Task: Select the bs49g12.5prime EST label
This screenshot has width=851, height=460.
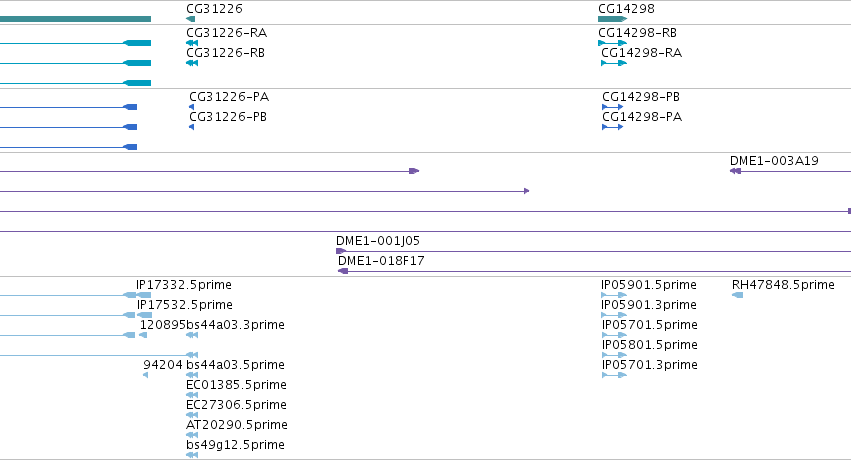Action: (x=235, y=445)
